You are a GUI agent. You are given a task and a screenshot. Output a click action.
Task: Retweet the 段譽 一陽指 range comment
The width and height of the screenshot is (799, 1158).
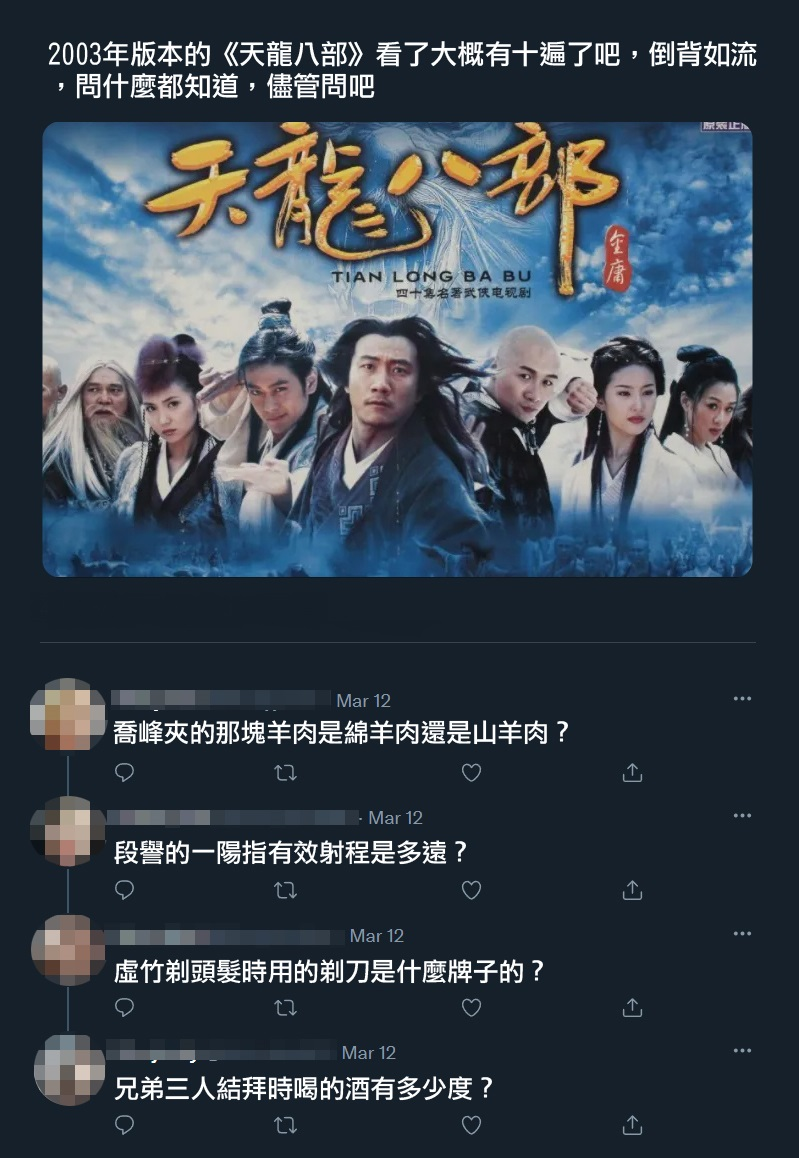pos(285,890)
